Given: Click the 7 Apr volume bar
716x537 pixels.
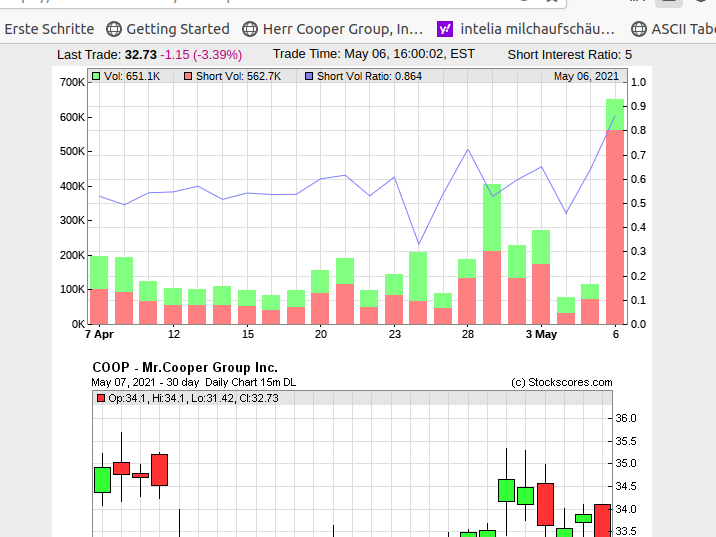Looking at the screenshot, I should click(99, 290).
